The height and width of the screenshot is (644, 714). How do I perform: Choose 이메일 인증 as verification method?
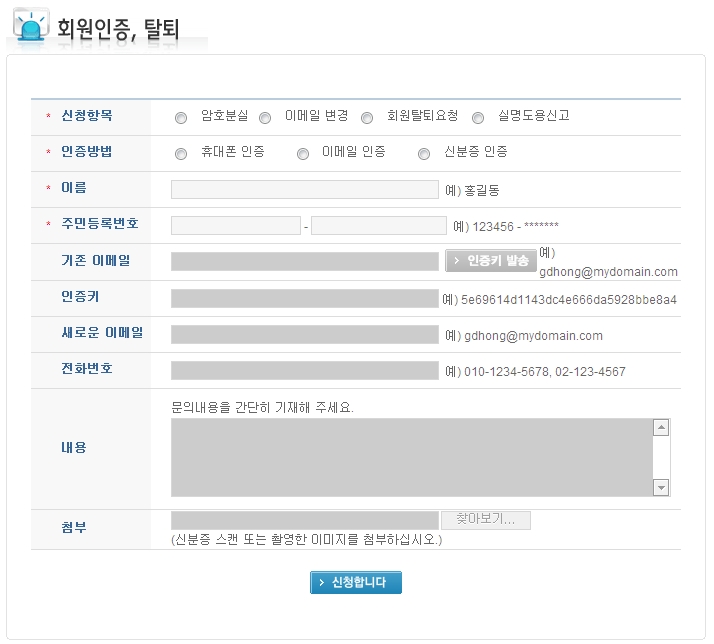(x=303, y=154)
